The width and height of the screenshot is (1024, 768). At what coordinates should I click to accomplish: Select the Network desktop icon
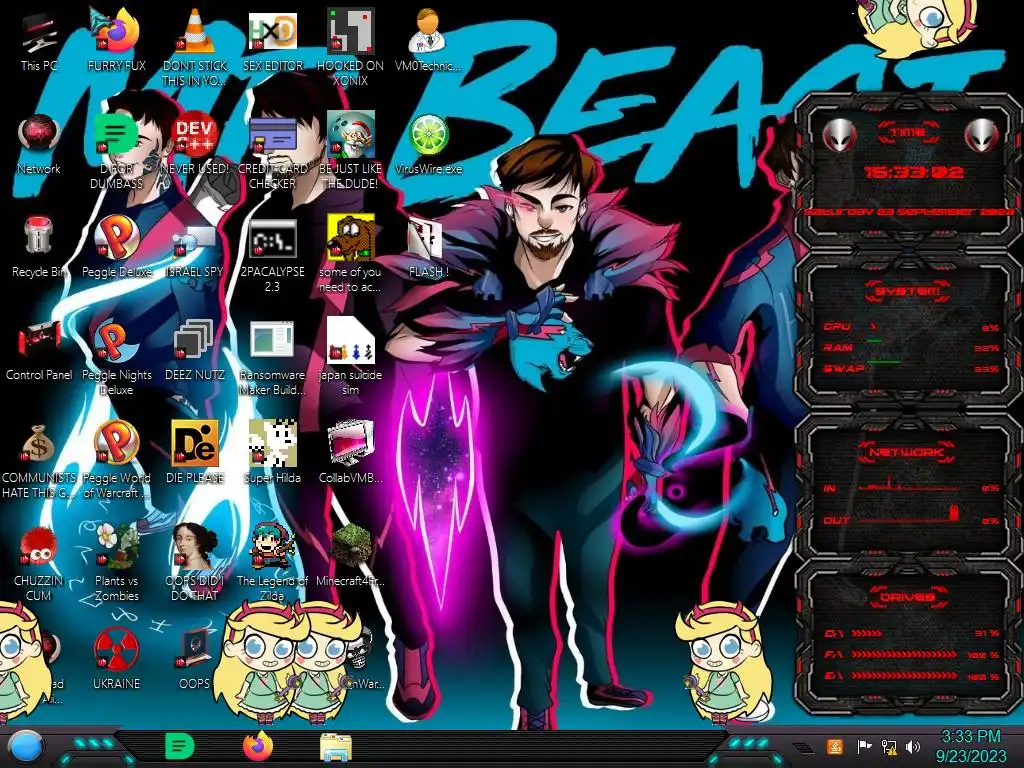tap(39, 144)
